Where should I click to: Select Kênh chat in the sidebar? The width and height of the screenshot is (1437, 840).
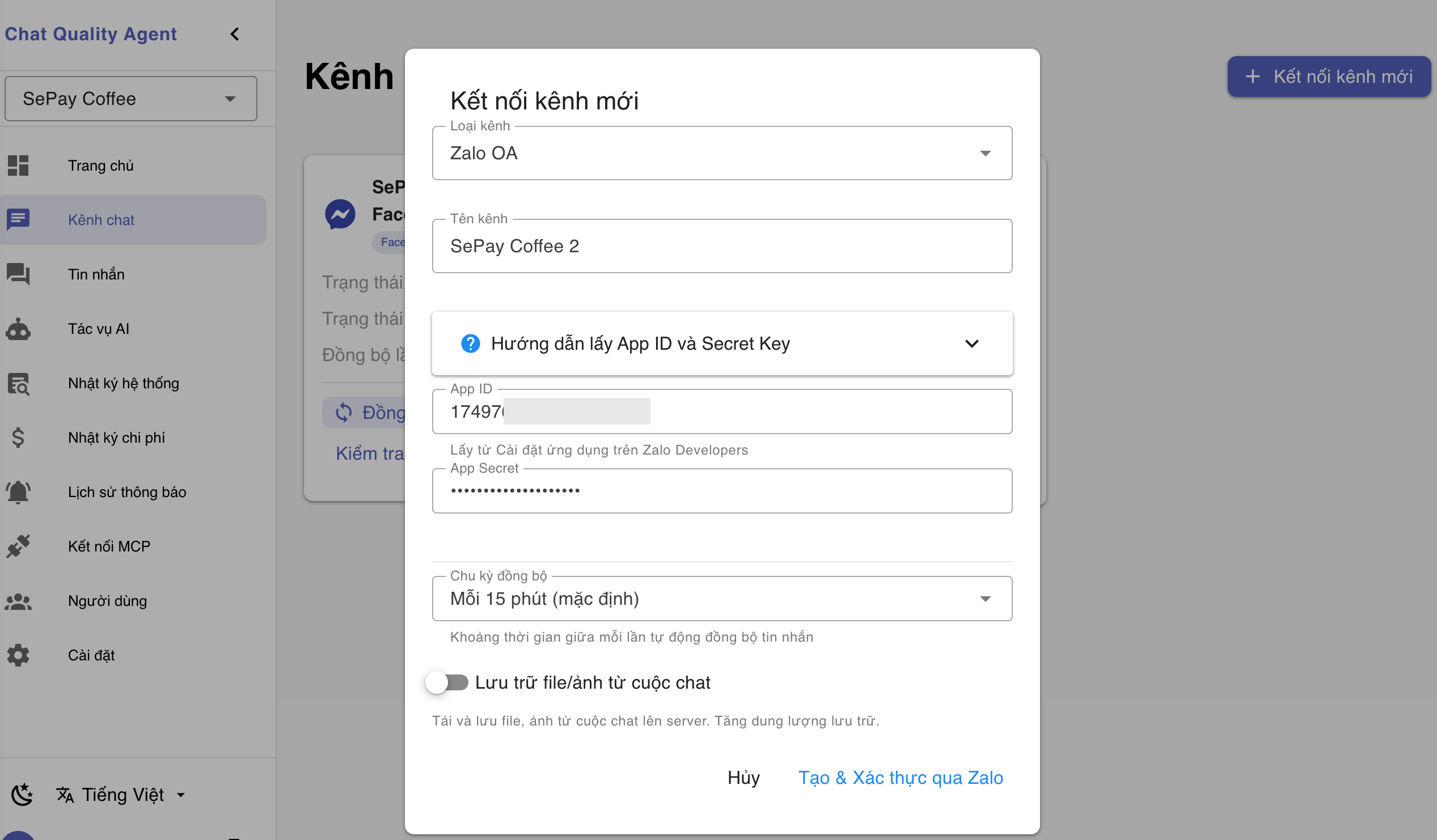click(x=100, y=219)
